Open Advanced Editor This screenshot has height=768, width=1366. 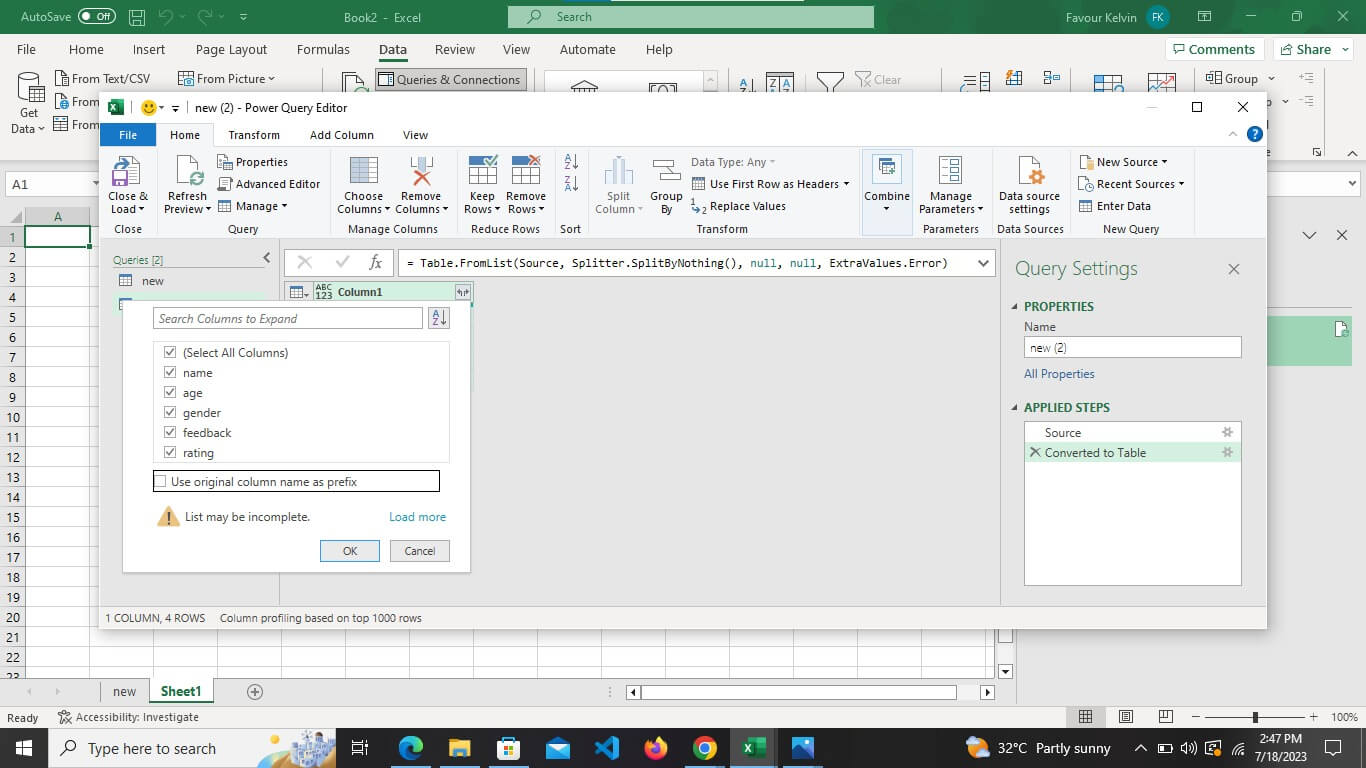pos(269,184)
